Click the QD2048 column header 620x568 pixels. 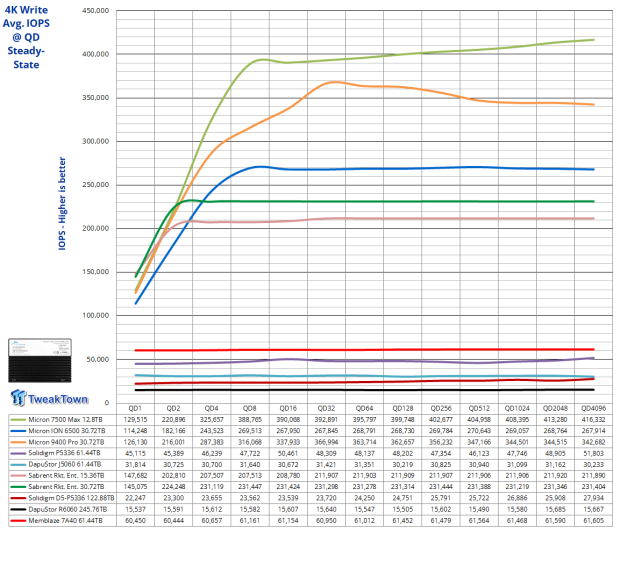pyautogui.click(x=555, y=408)
